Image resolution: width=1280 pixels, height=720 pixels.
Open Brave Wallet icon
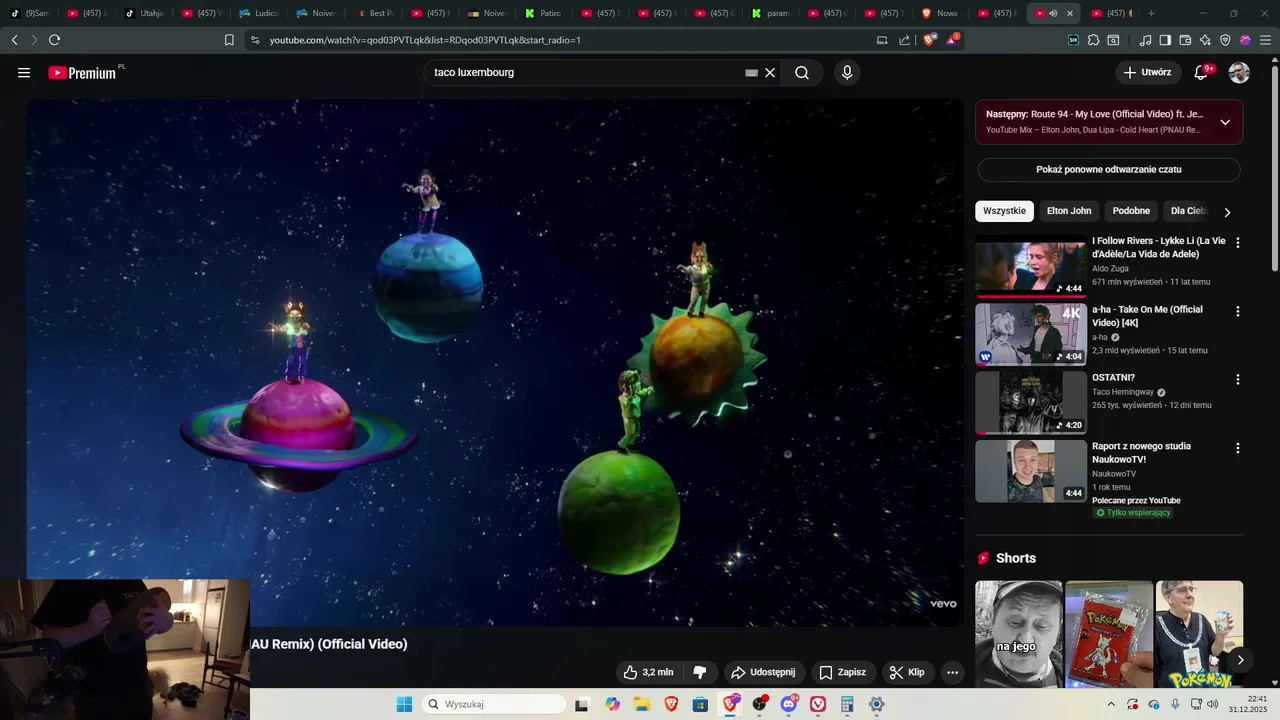pyautogui.click(x=1185, y=40)
